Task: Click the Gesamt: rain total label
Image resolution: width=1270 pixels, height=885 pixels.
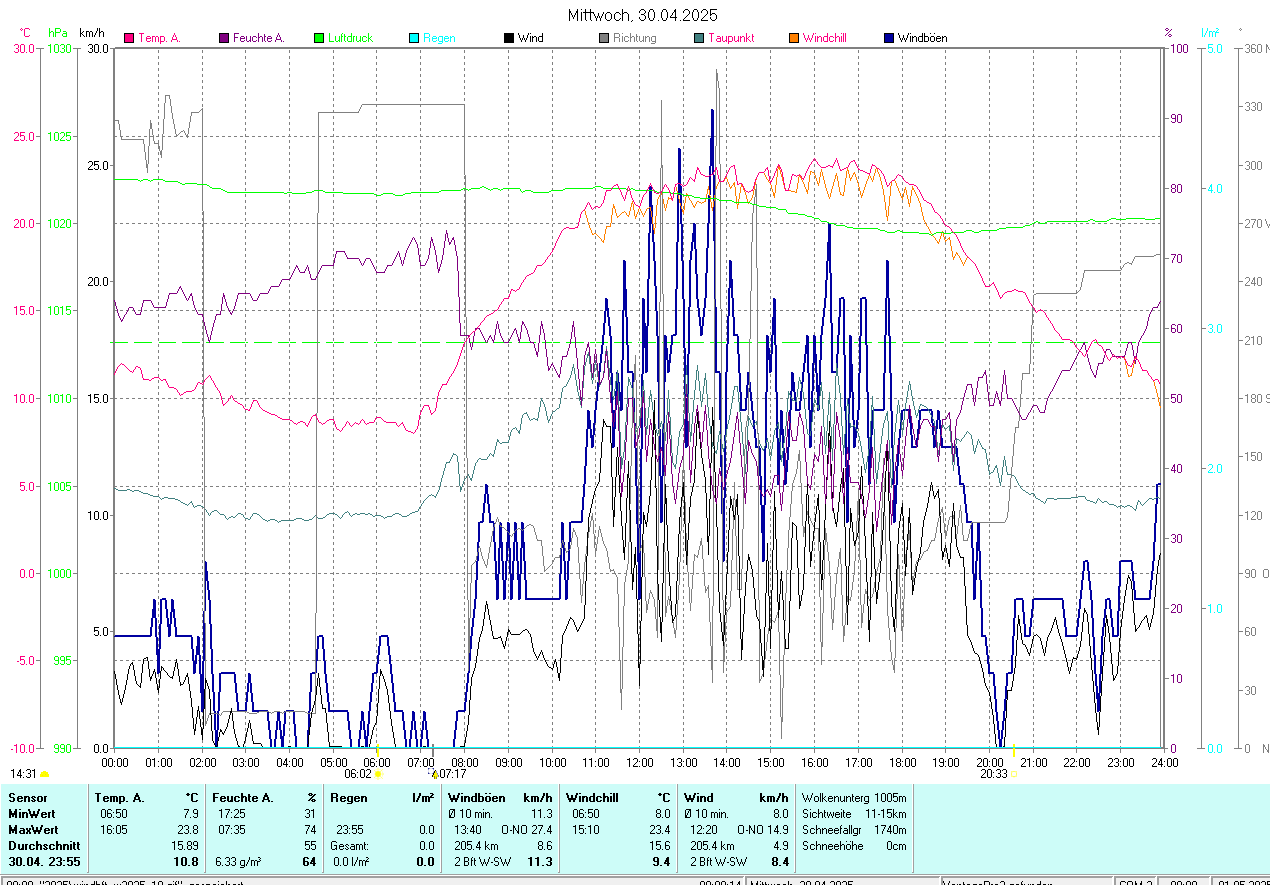Action: click(x=351, y=846)
